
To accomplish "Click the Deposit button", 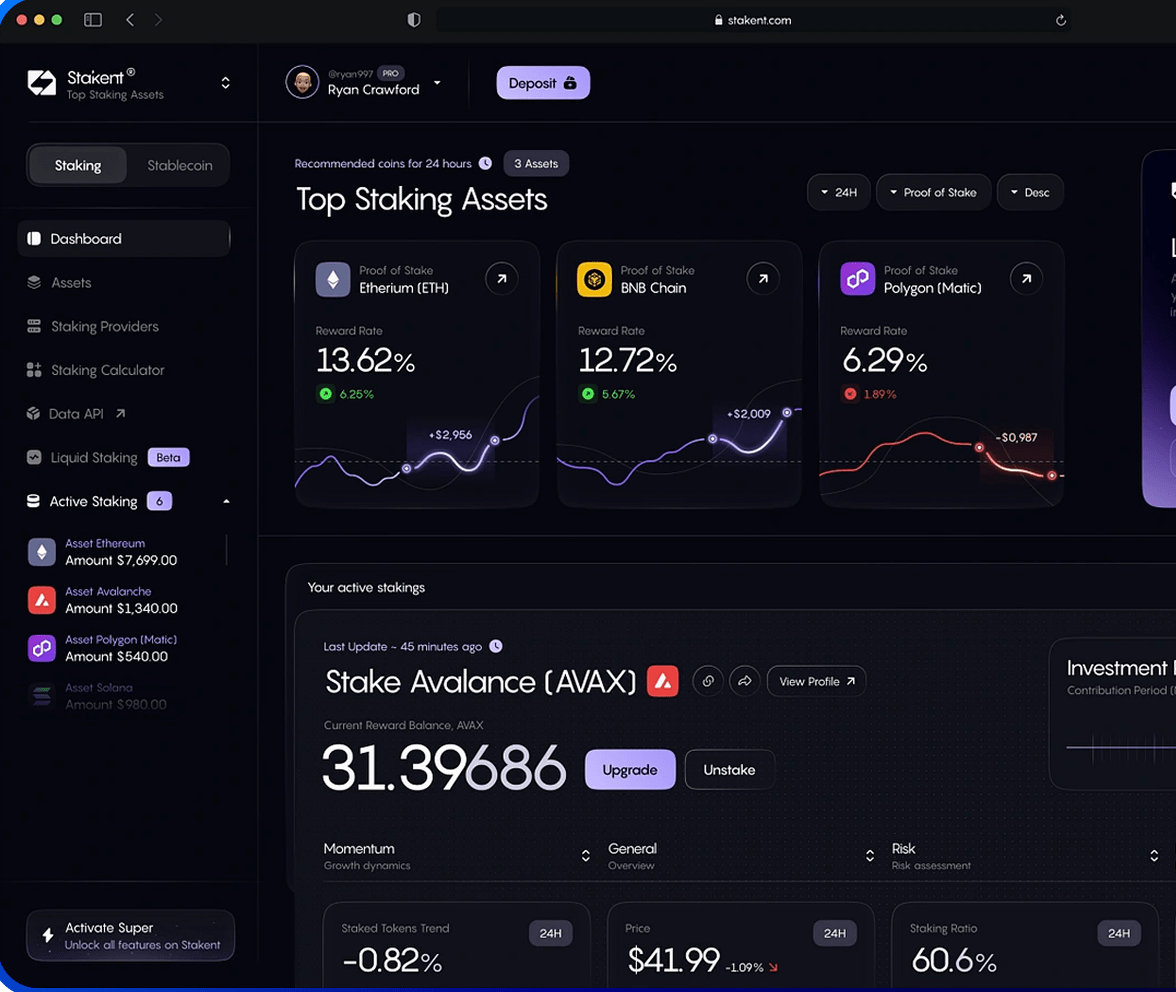I will click(x=543, y=82).
